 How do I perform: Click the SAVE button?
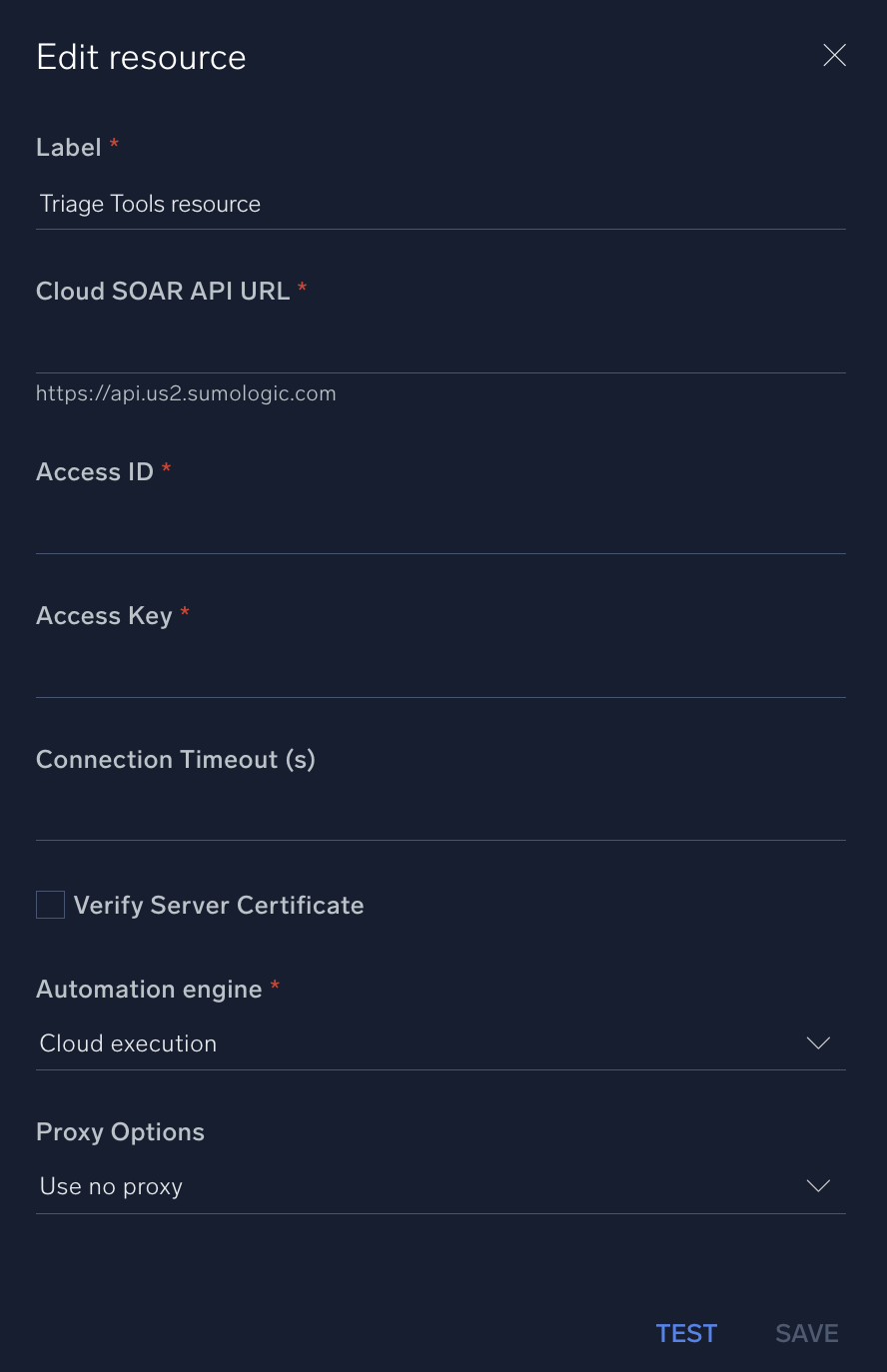(x=806, y=1333)
